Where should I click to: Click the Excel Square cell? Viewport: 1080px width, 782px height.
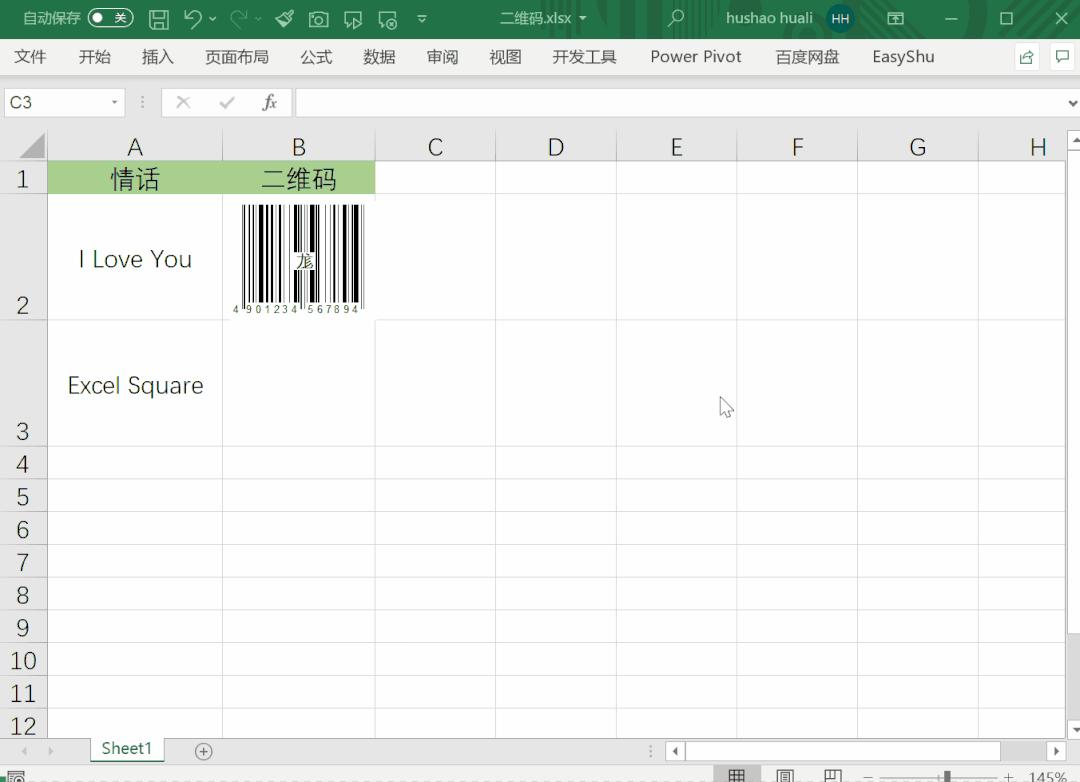tap(135, 384)
